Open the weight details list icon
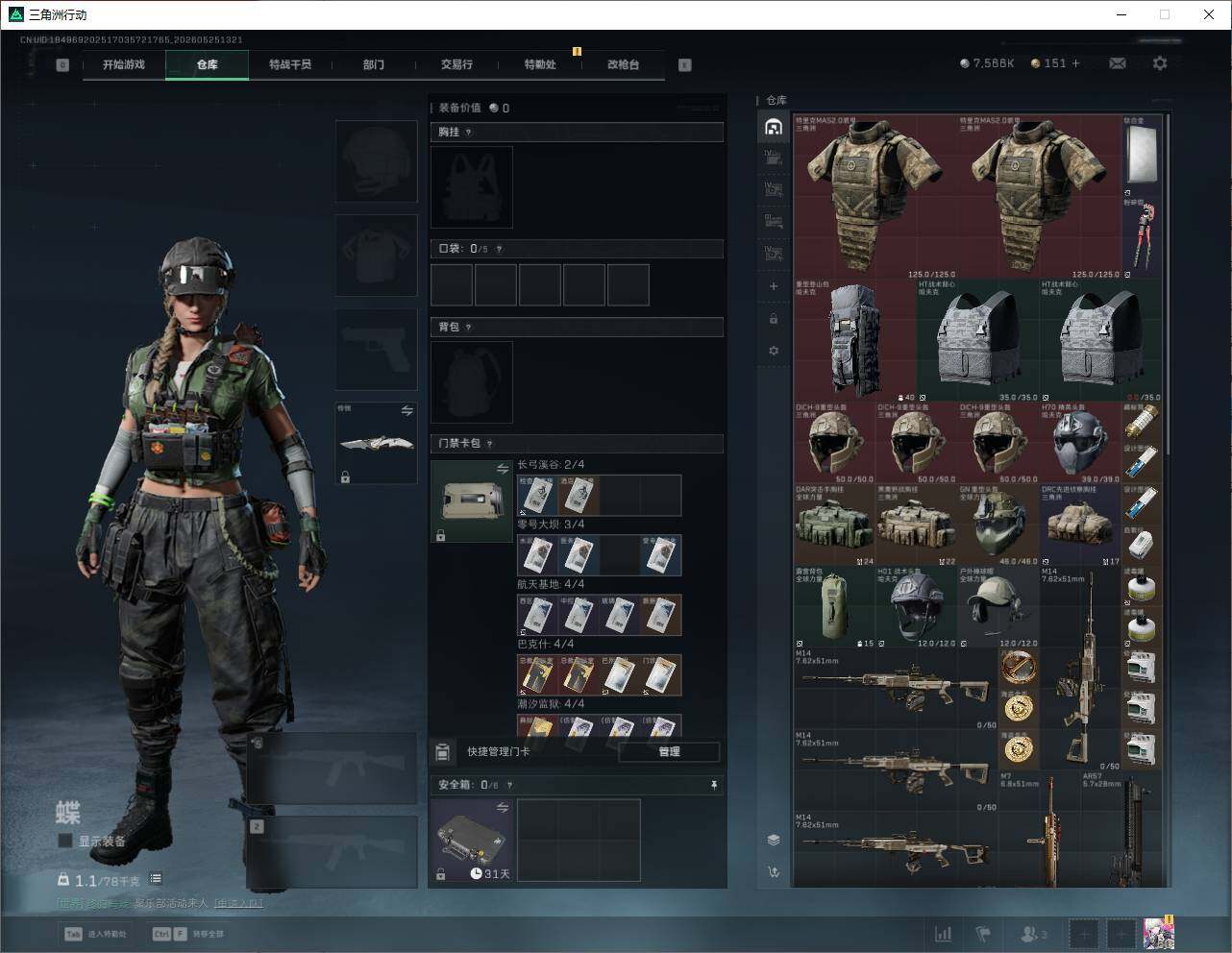 coord(156,879)
